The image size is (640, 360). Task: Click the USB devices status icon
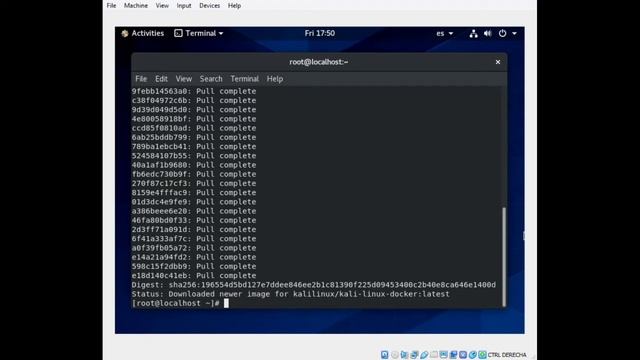(424, 355)
